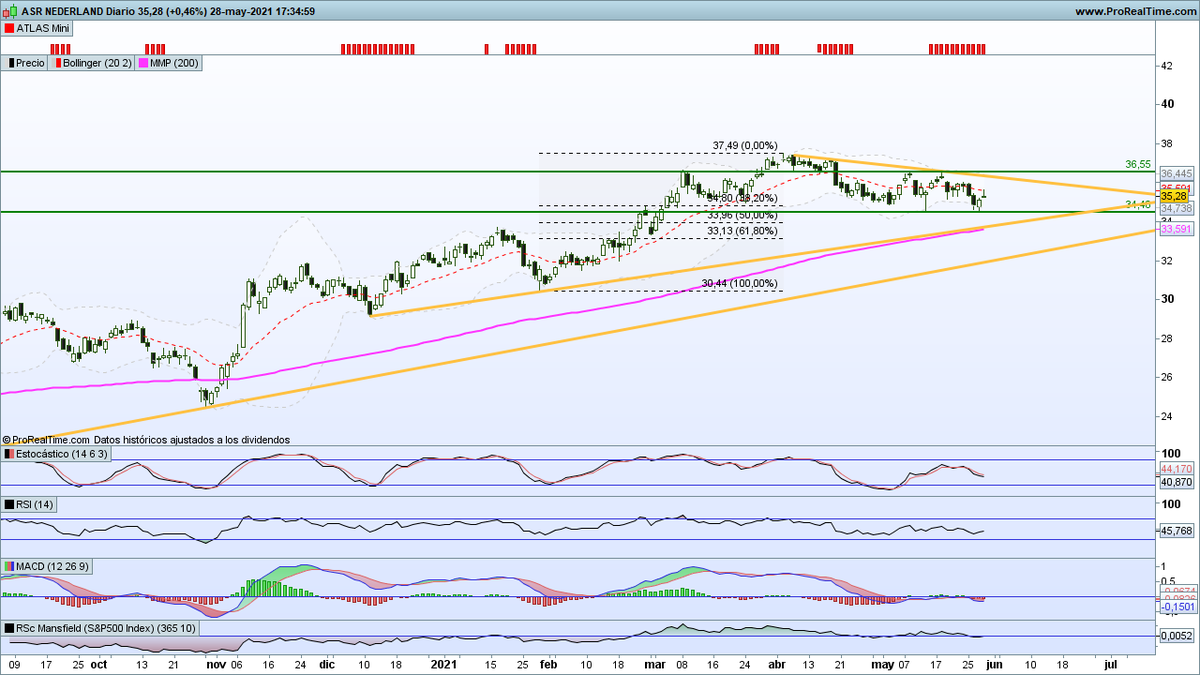Image resolution: width=1200 pixels, height=675 pixels.
Task: Click the 45,768 RSI value tag
Action: coord(1175,531)
